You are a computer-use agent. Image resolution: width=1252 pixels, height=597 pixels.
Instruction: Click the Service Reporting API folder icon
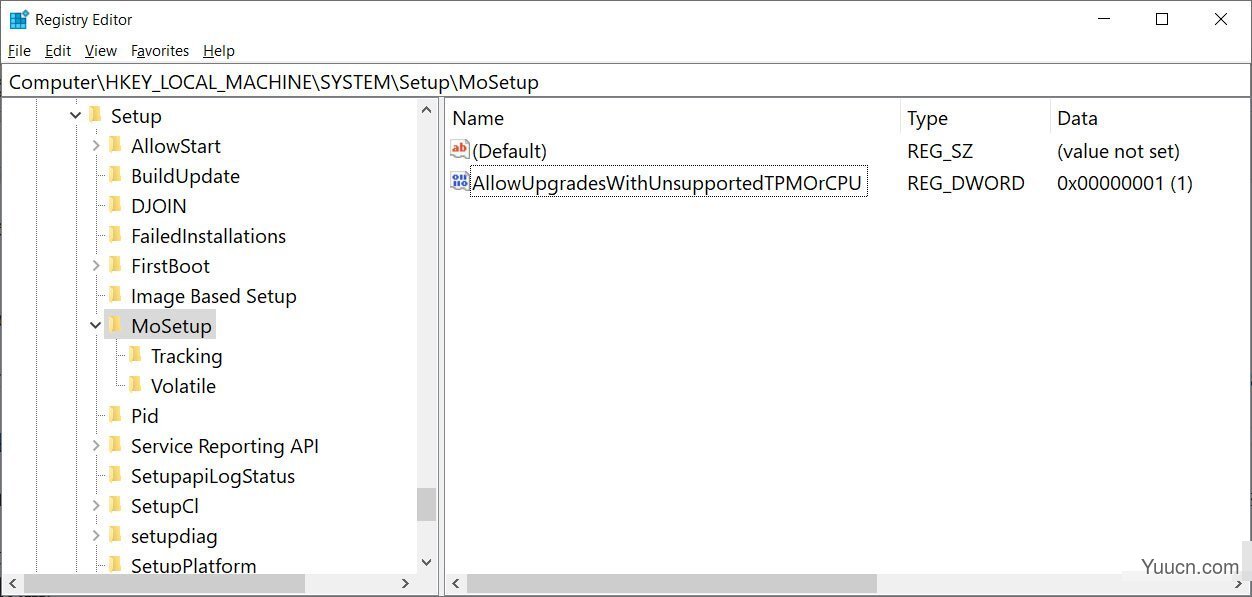[115, 445]
